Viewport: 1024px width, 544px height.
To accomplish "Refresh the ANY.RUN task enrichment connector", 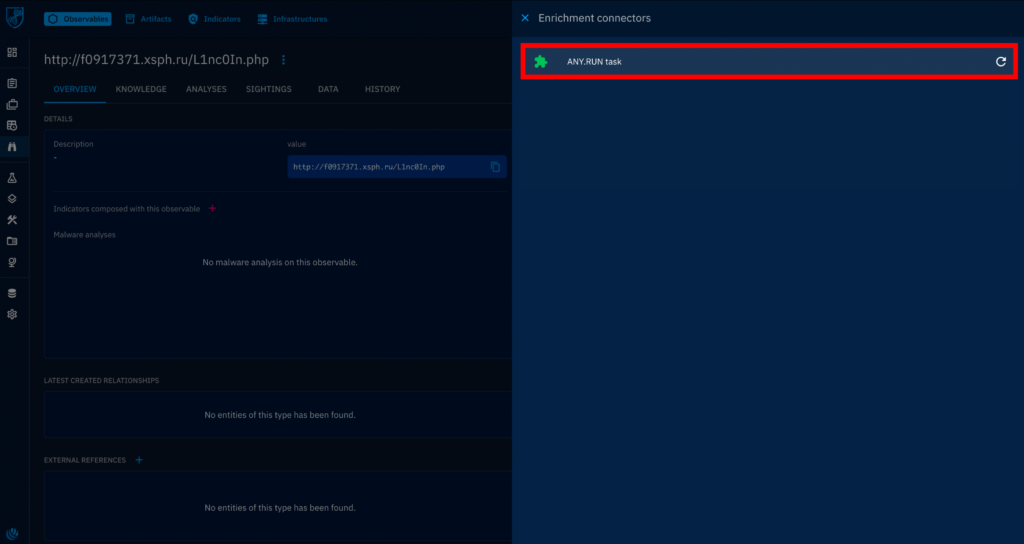I will point(1000,62).
